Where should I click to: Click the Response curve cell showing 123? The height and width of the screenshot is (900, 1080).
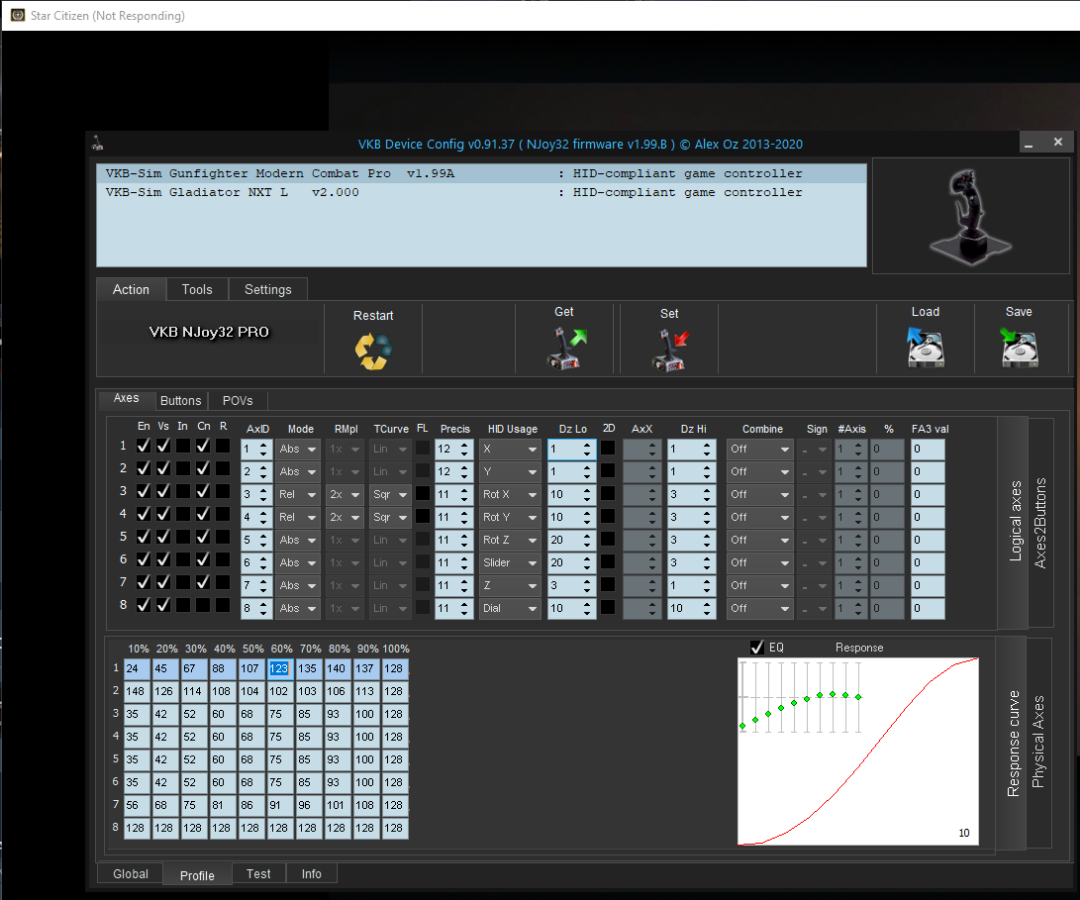tap(279, 668)
